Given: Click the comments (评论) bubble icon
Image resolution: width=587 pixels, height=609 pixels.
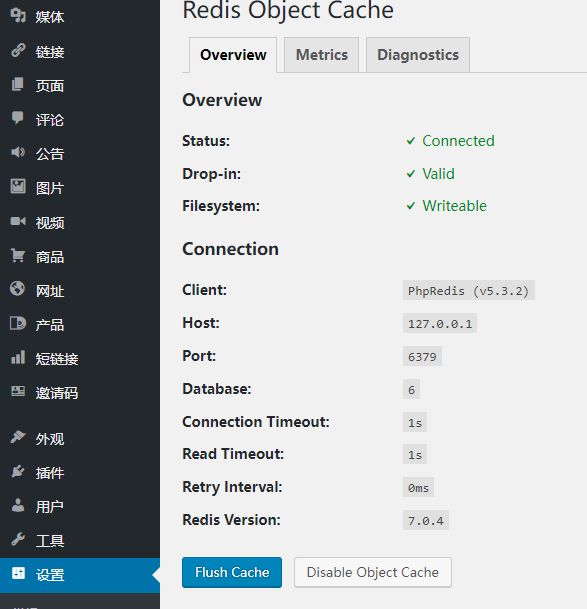Looking at the screenshot, I should (x=18, y=118).
